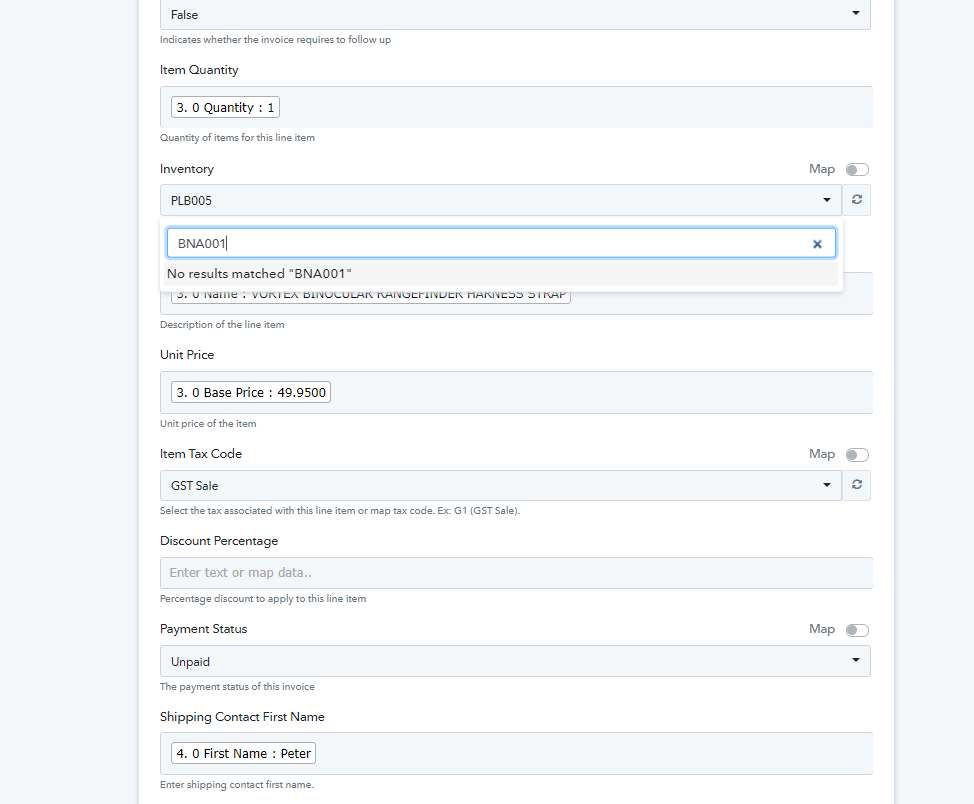The image size is (974, 804).
Task: Enable Map toggle for Item Tax Code
Action: 857,455
